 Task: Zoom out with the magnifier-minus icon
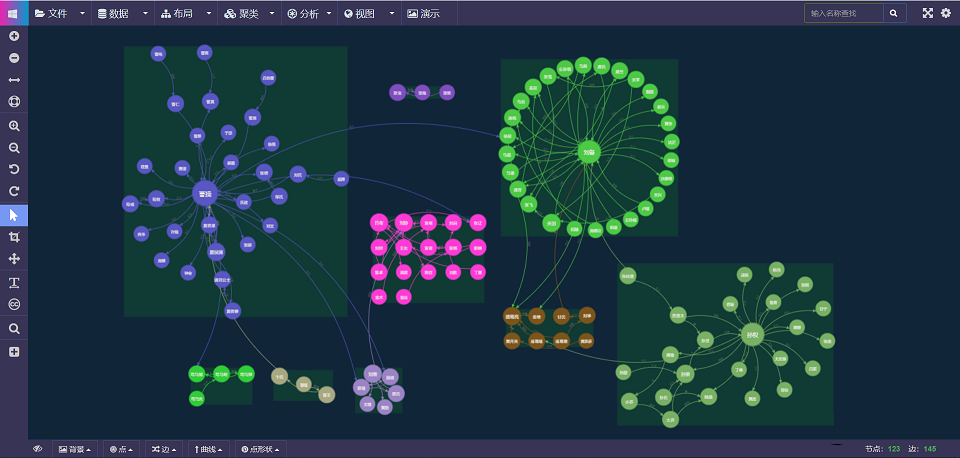tap(14, 148)
